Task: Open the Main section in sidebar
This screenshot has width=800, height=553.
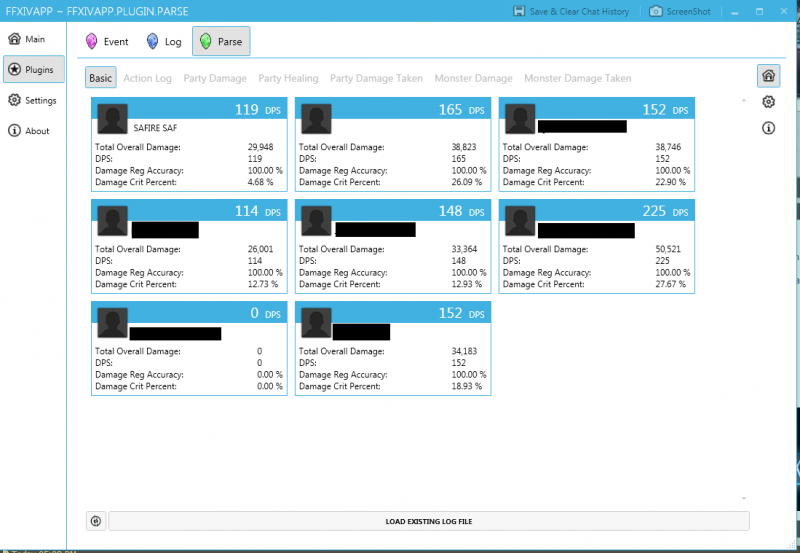Action: (27, 39)
